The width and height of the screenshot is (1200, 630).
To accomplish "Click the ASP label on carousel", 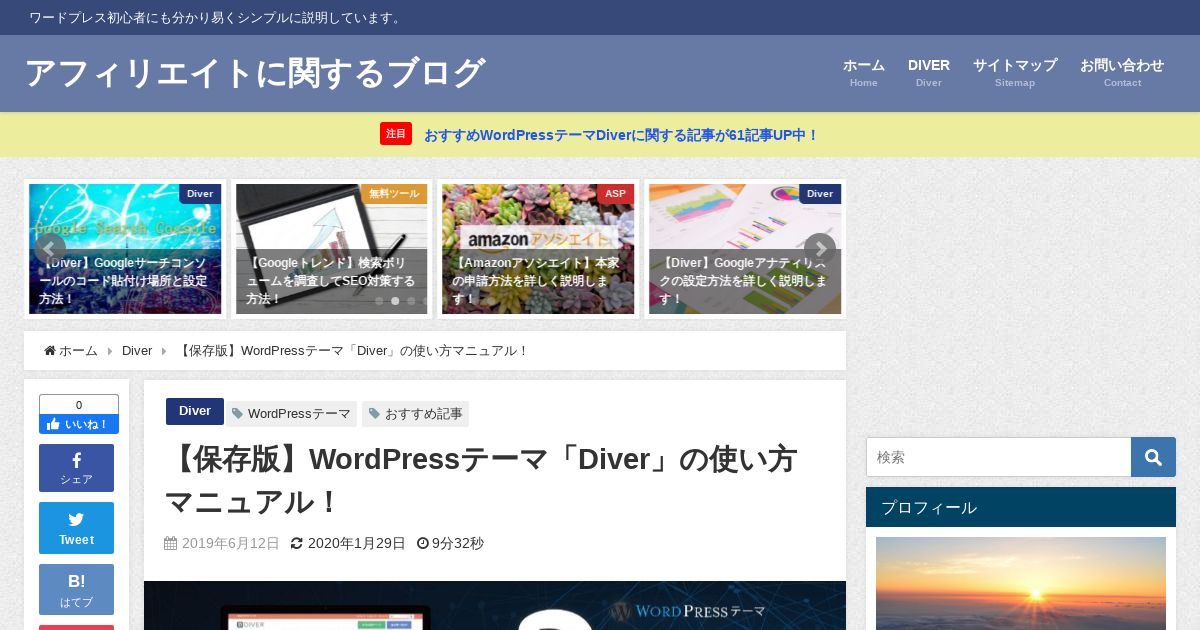I will coord(615,194).
